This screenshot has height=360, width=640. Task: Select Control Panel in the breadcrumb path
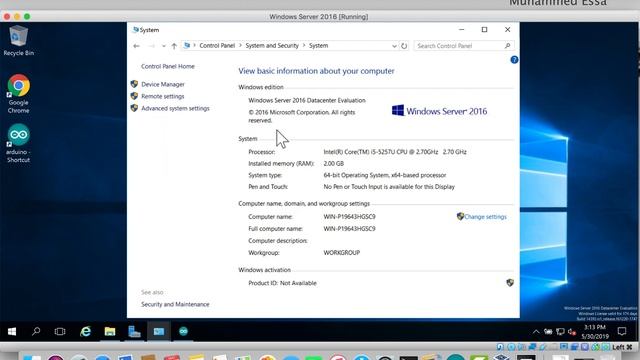(217, 46)
